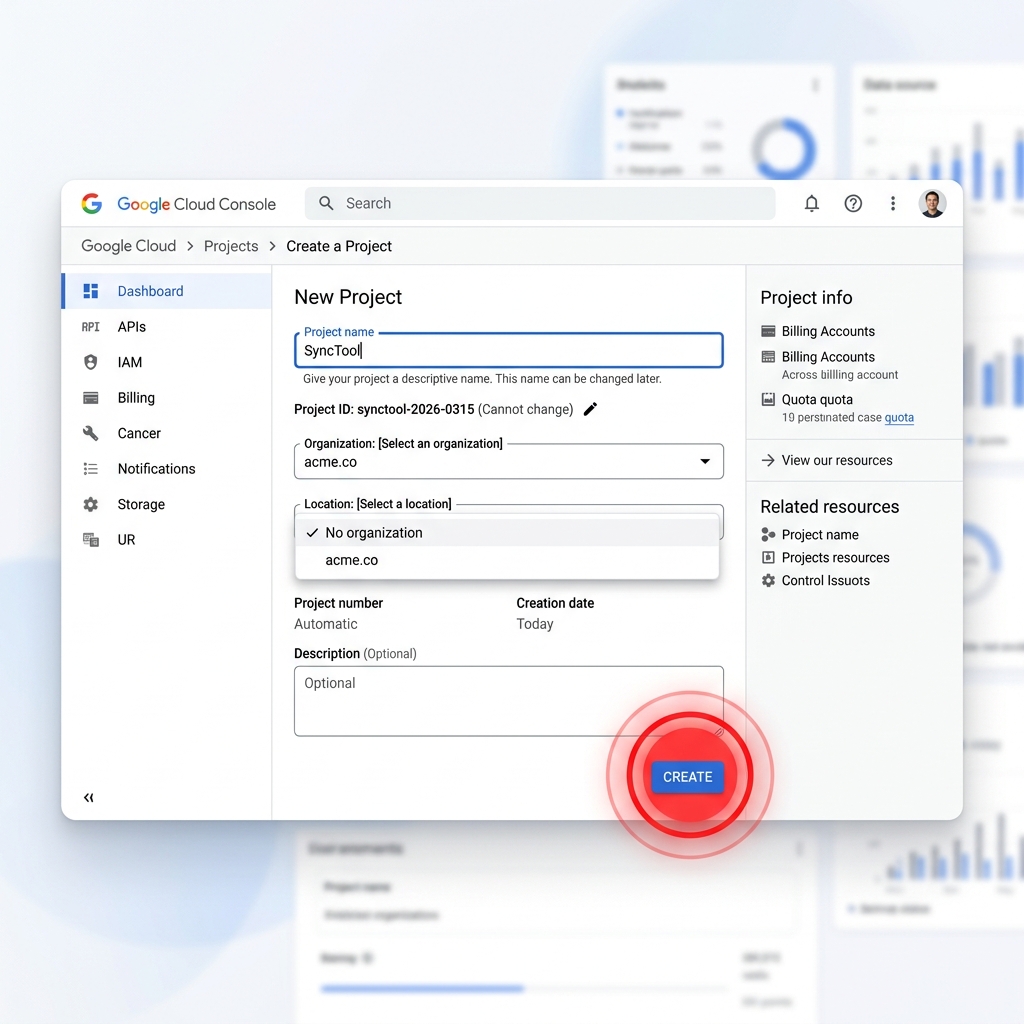This screenshot has height=1024, width=1024.
Task: Click the CREATE button
Action: click(687, 776)
